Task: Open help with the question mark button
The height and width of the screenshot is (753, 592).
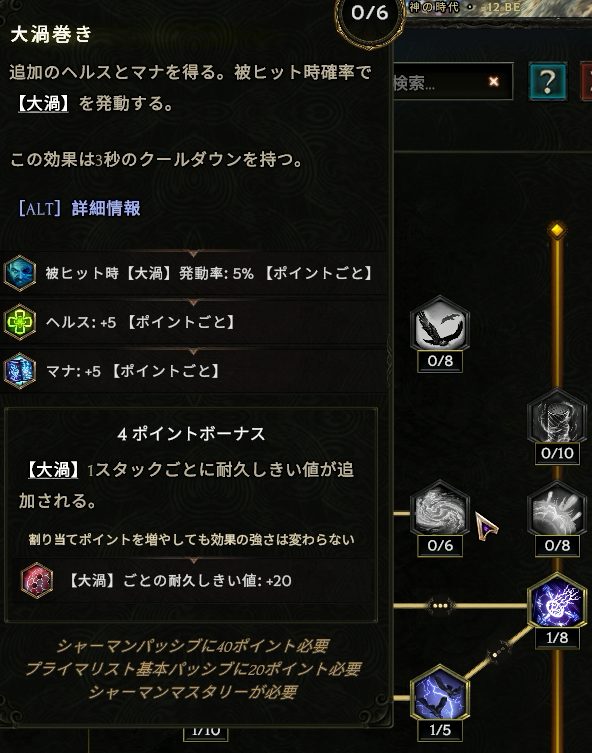Action: tap(547, 81)
